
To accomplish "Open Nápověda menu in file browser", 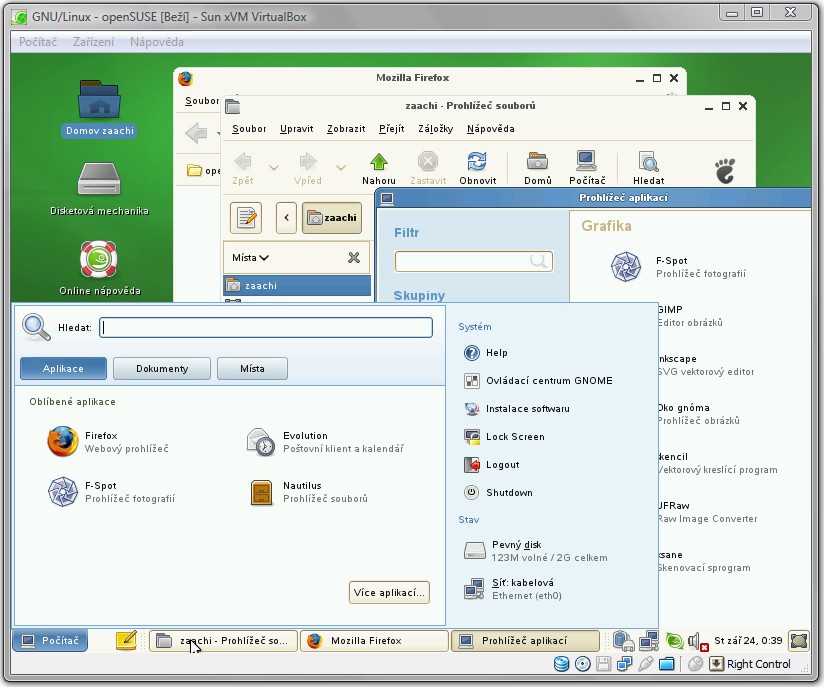I will pyautogui.click(x=491, y=129).
